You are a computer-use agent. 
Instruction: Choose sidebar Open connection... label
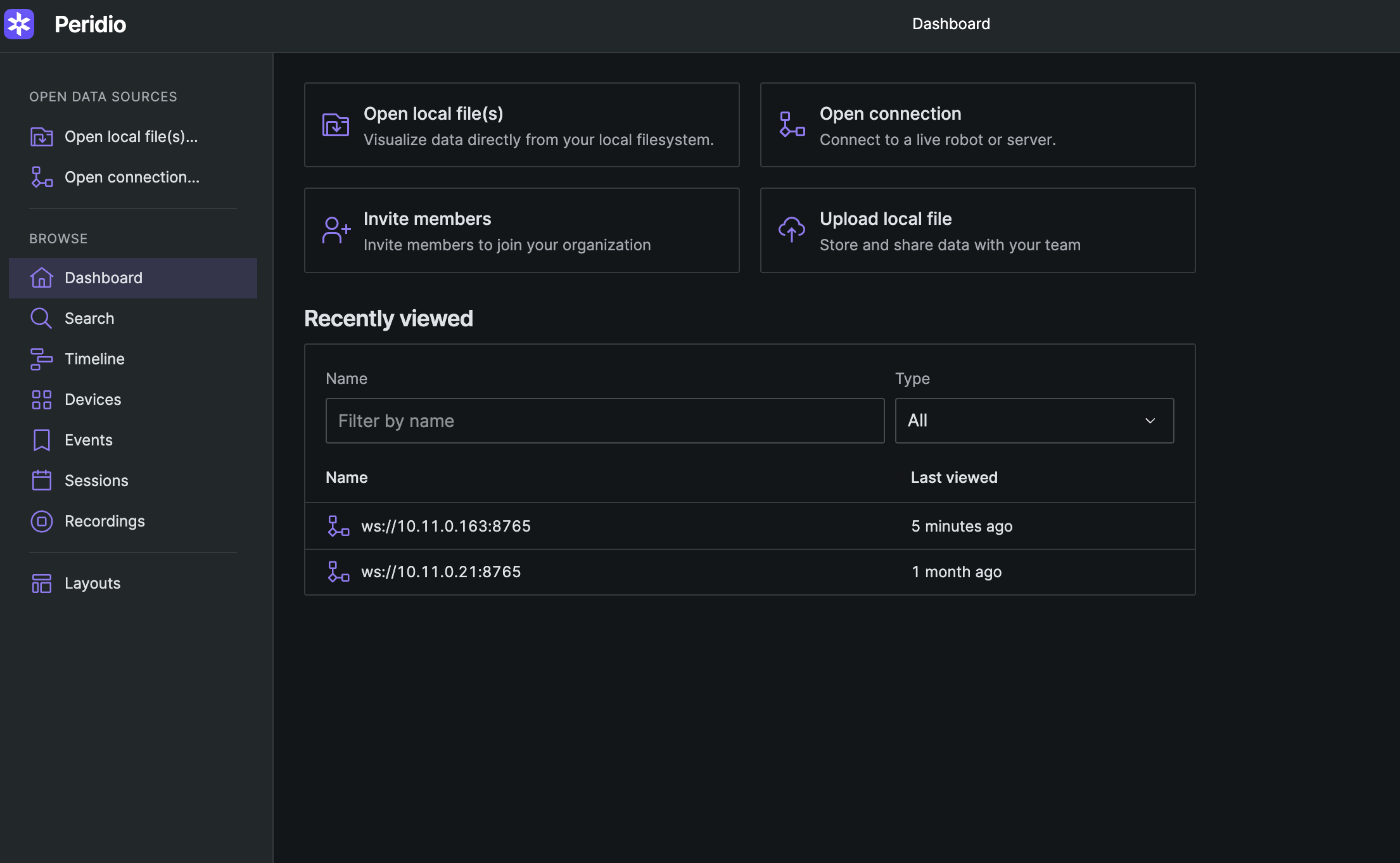(x=132, y=177)
